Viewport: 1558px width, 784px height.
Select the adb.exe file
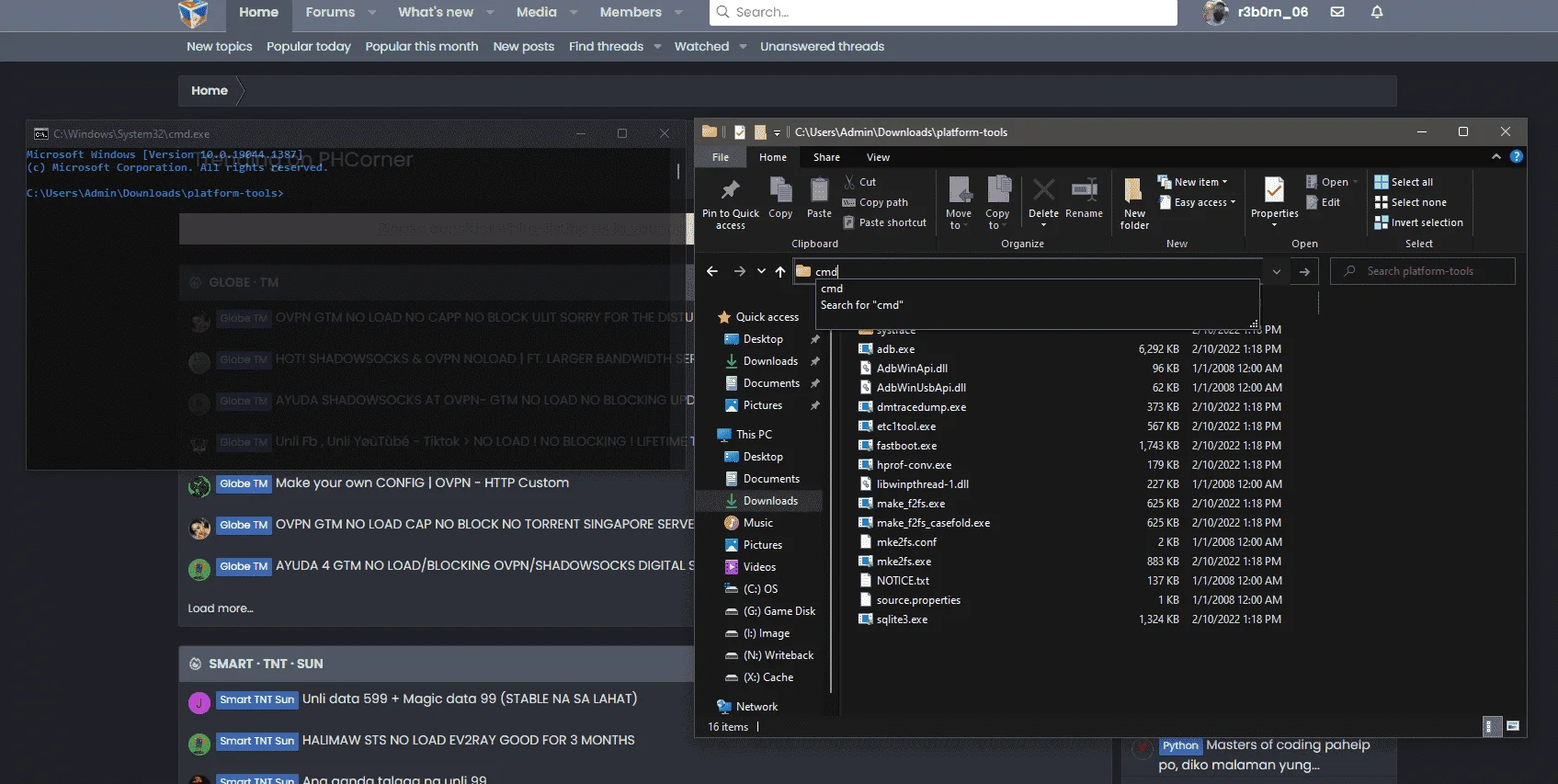895,349
